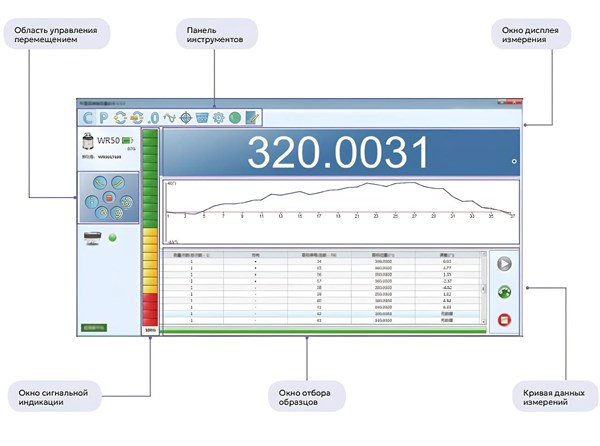
Task: Click the basket-shaped toolbar icon
Action: pos(202,118)
